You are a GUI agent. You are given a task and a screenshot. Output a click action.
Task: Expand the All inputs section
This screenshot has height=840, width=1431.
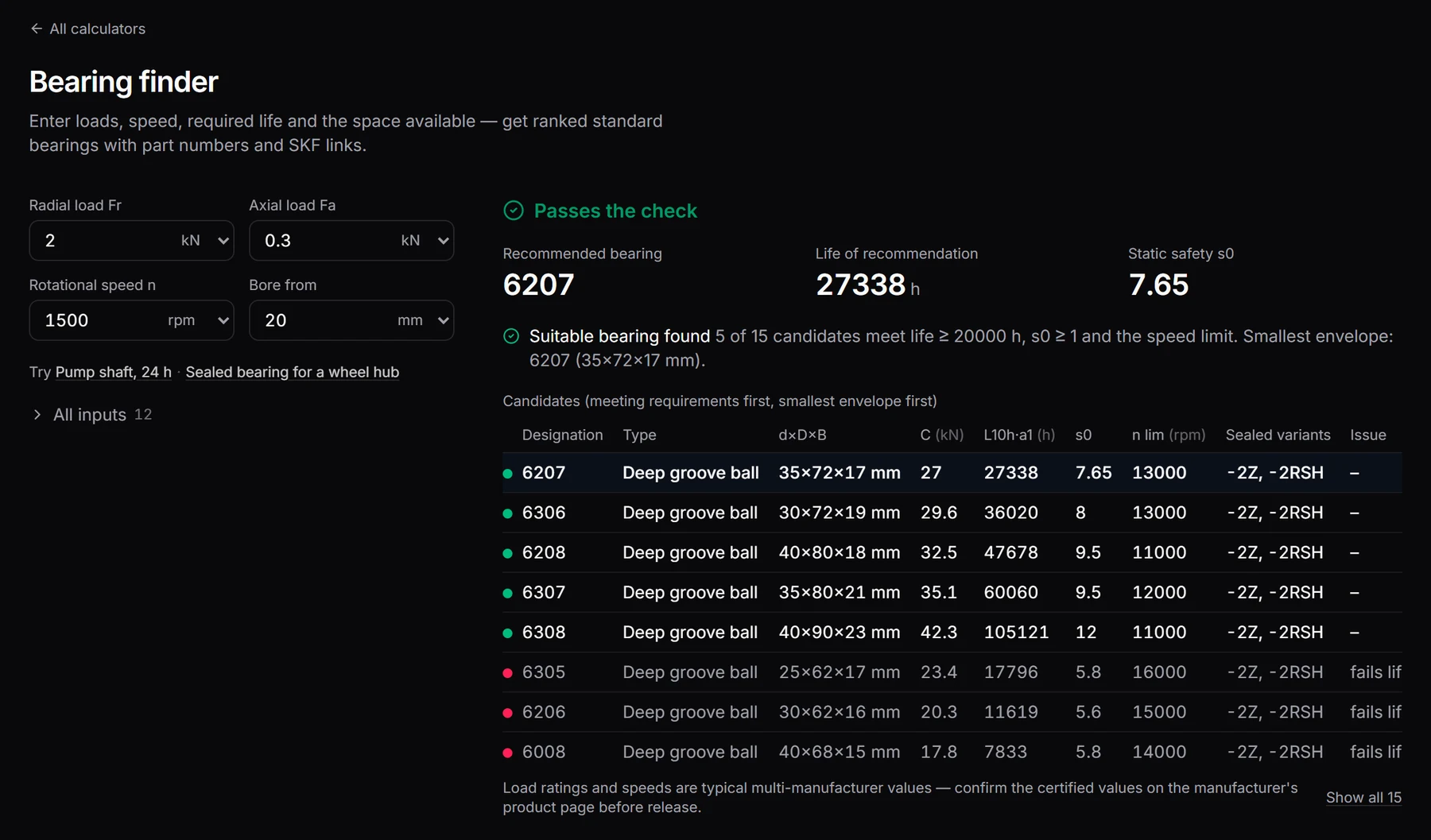point(91,415)
